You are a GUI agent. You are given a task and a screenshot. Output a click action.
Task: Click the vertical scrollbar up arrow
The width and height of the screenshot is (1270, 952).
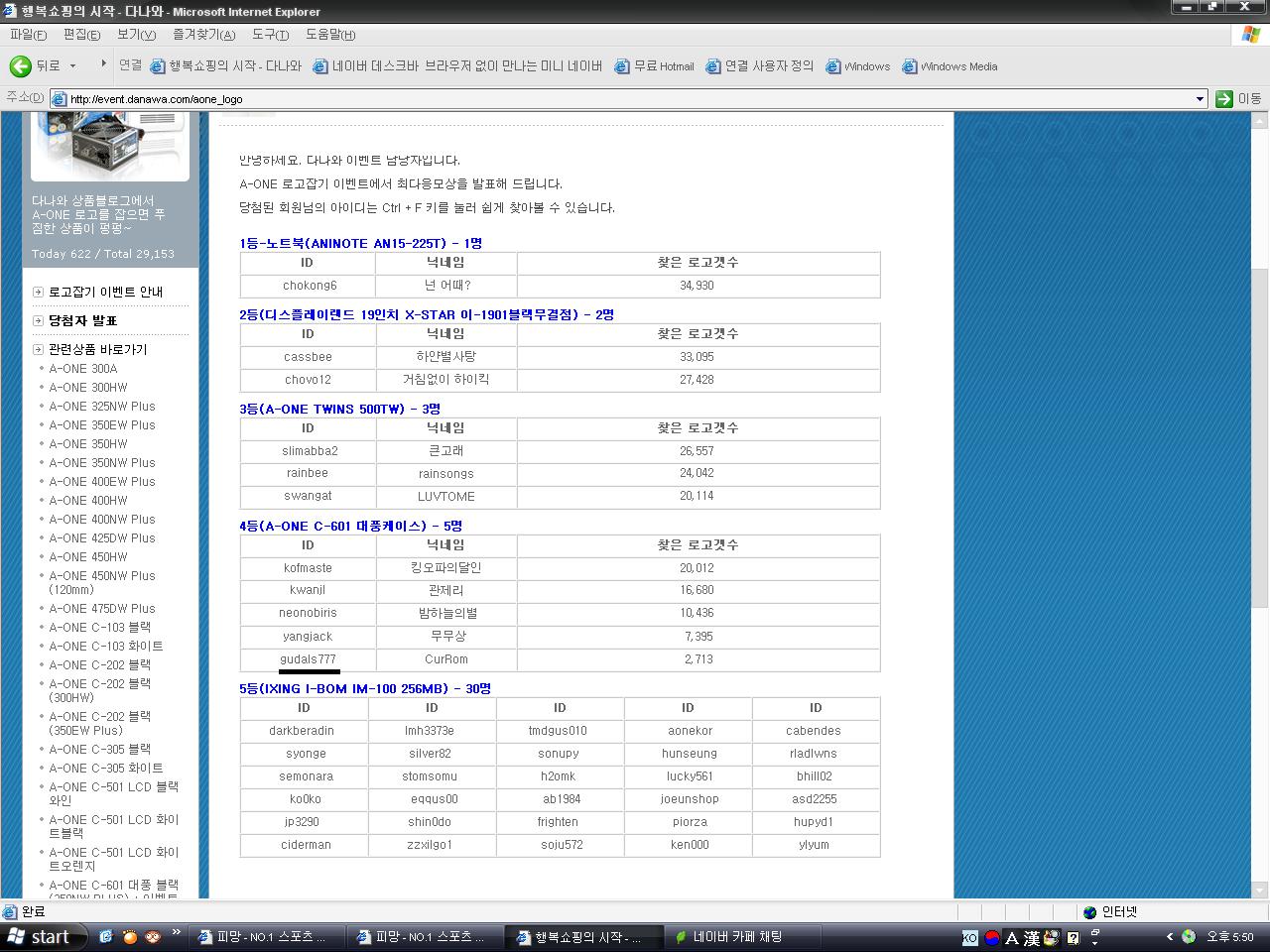click(1261, 119)
